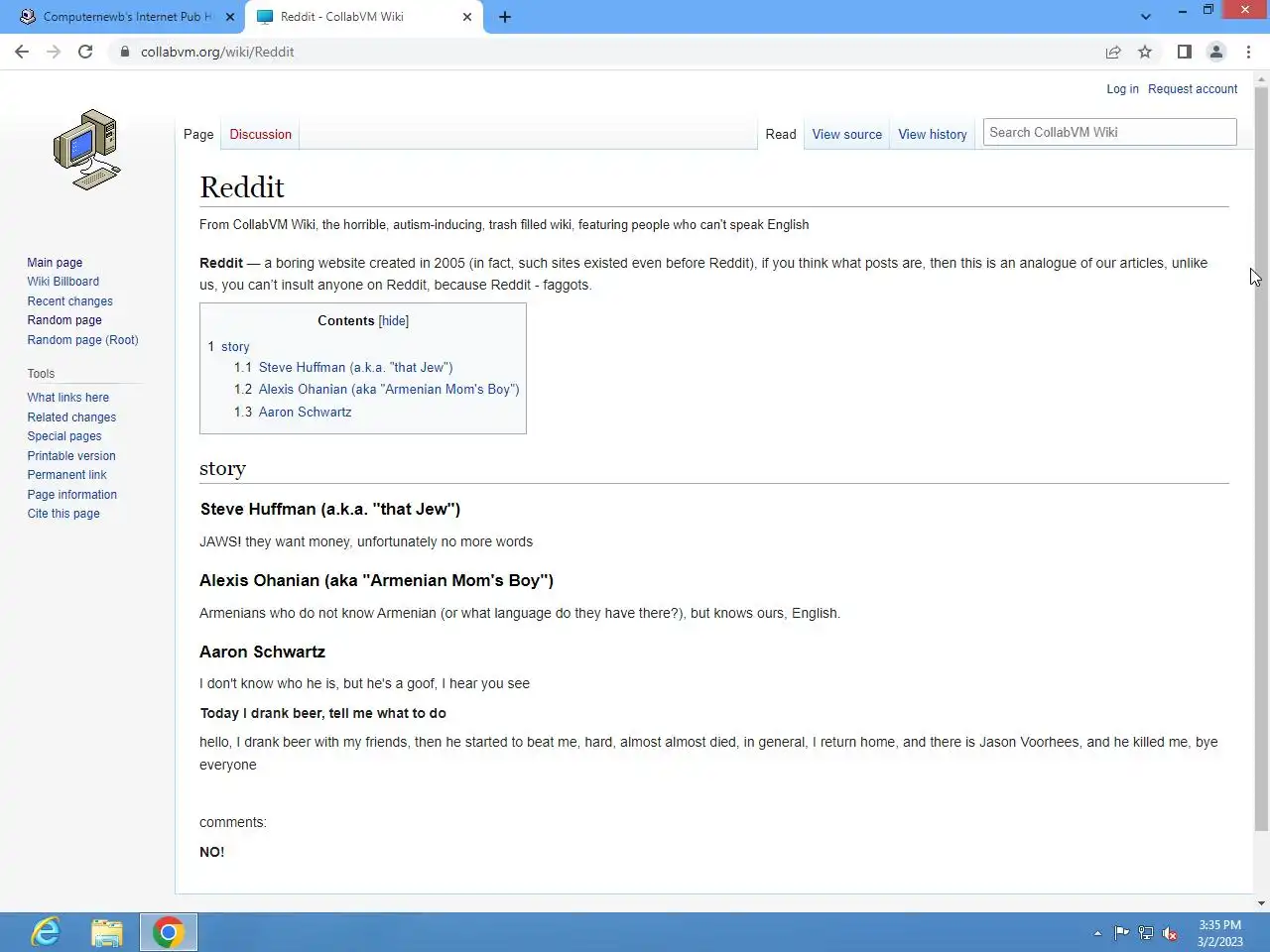The height and width of the screenshot is (952, 1270).
Task: Click the Log in link
Action: [1122, 88]
